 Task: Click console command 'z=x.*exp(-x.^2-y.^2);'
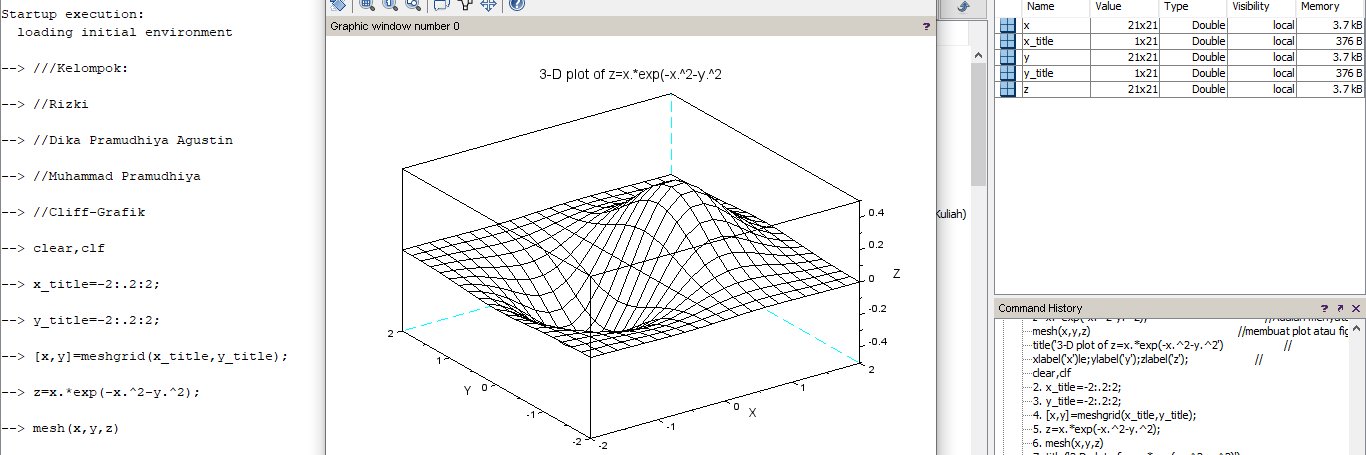(117, 392)
